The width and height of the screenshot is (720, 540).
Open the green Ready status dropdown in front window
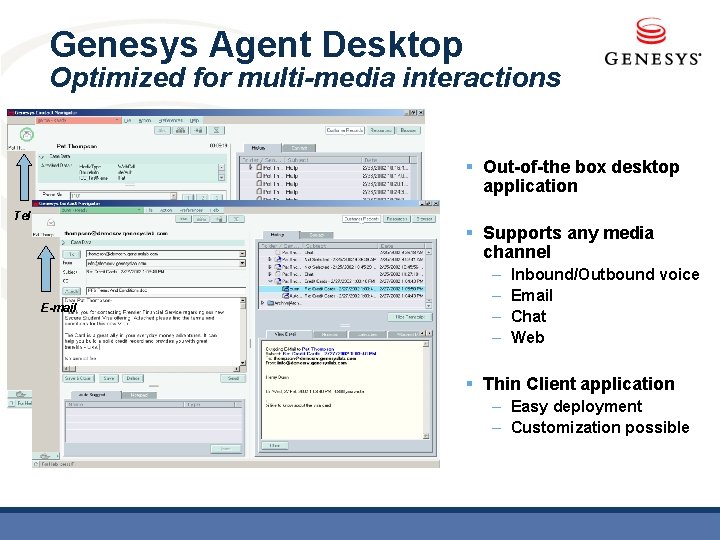[102, 210]
